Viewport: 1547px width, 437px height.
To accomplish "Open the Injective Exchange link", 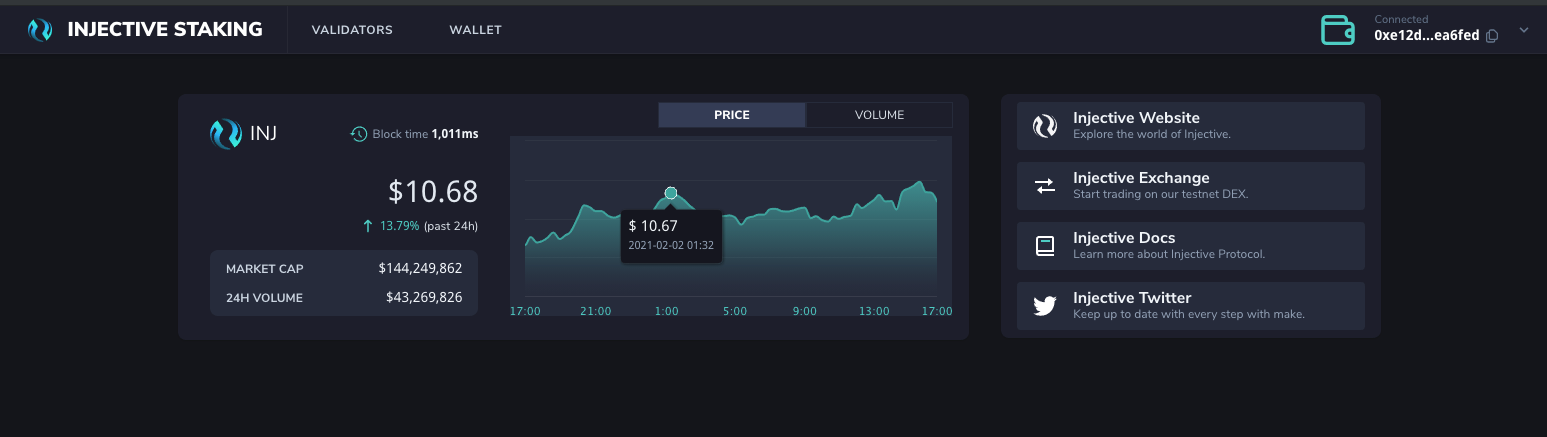I will tap(1191, 186).
